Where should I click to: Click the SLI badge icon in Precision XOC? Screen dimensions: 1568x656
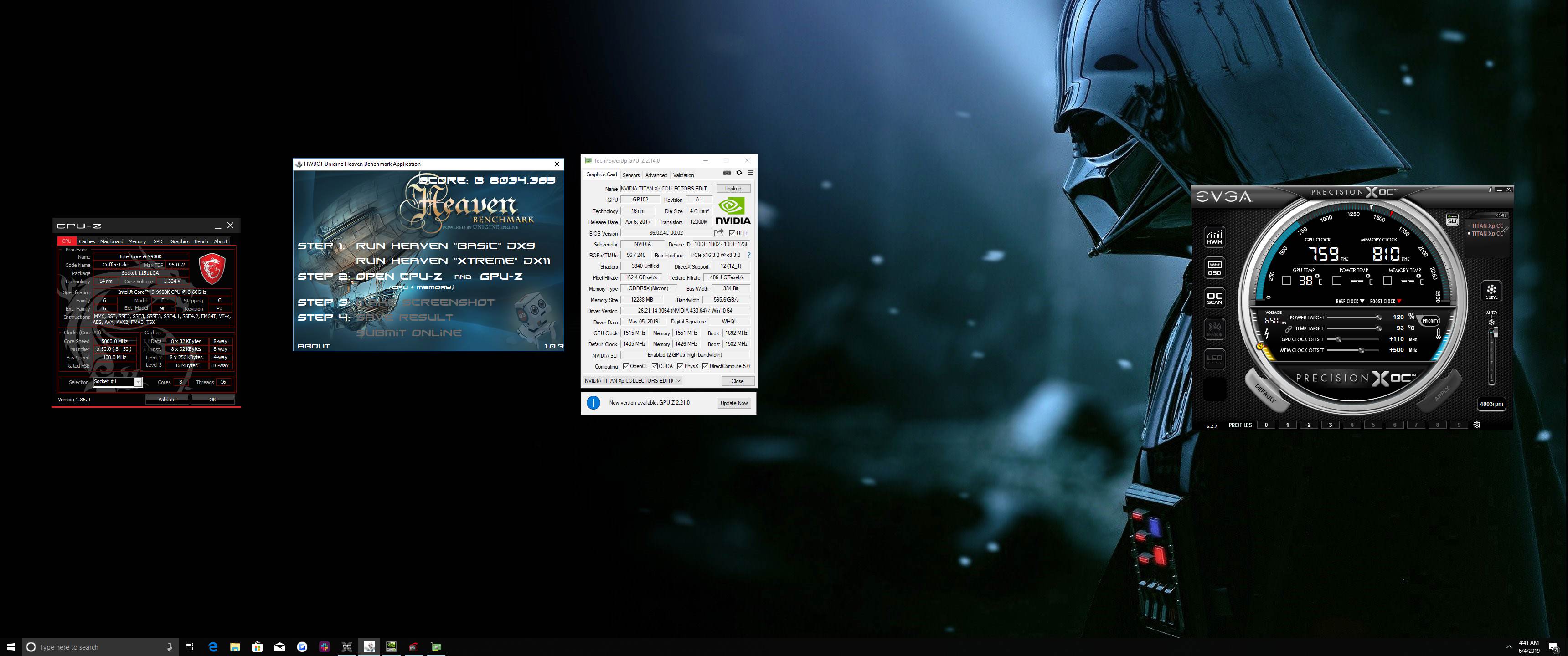[1452, 220]
